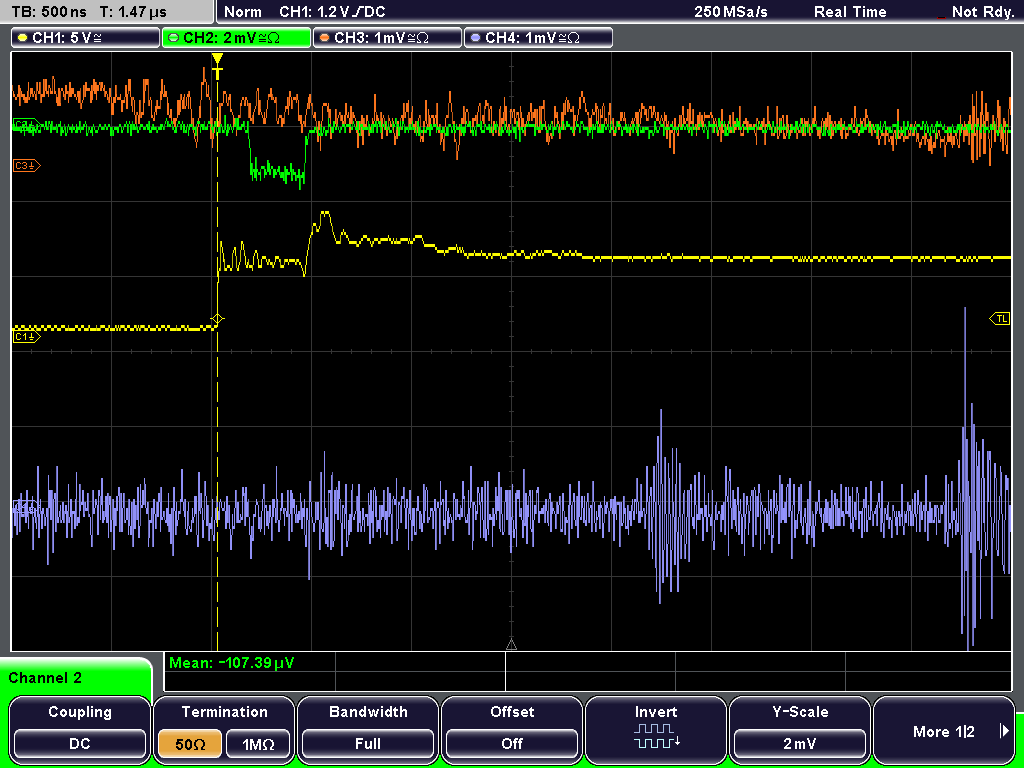Click the CH1: 1.2 V trigger level readout

point(332,12)
